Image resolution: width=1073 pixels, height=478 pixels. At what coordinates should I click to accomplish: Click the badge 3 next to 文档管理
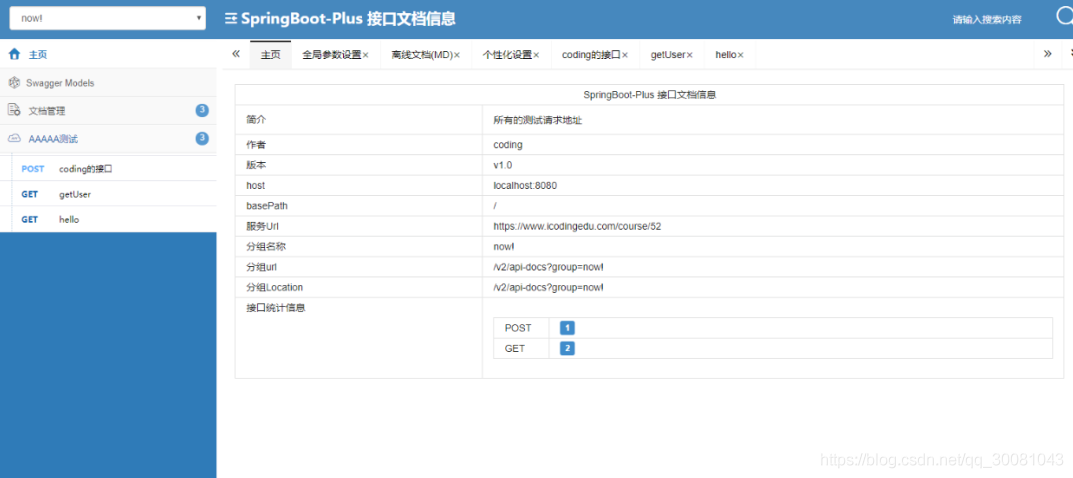[202, 110]
